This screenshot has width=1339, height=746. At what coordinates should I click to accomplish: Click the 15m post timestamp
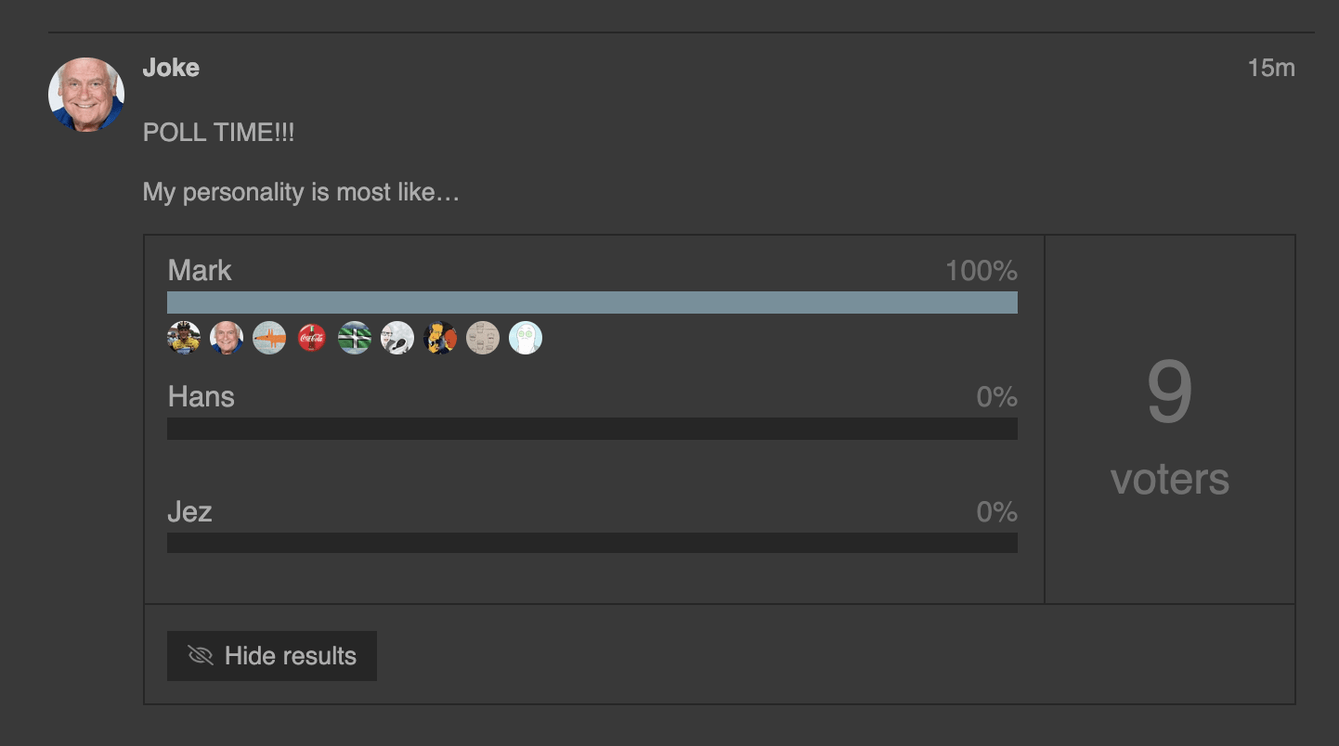(x=1271, y=68)
